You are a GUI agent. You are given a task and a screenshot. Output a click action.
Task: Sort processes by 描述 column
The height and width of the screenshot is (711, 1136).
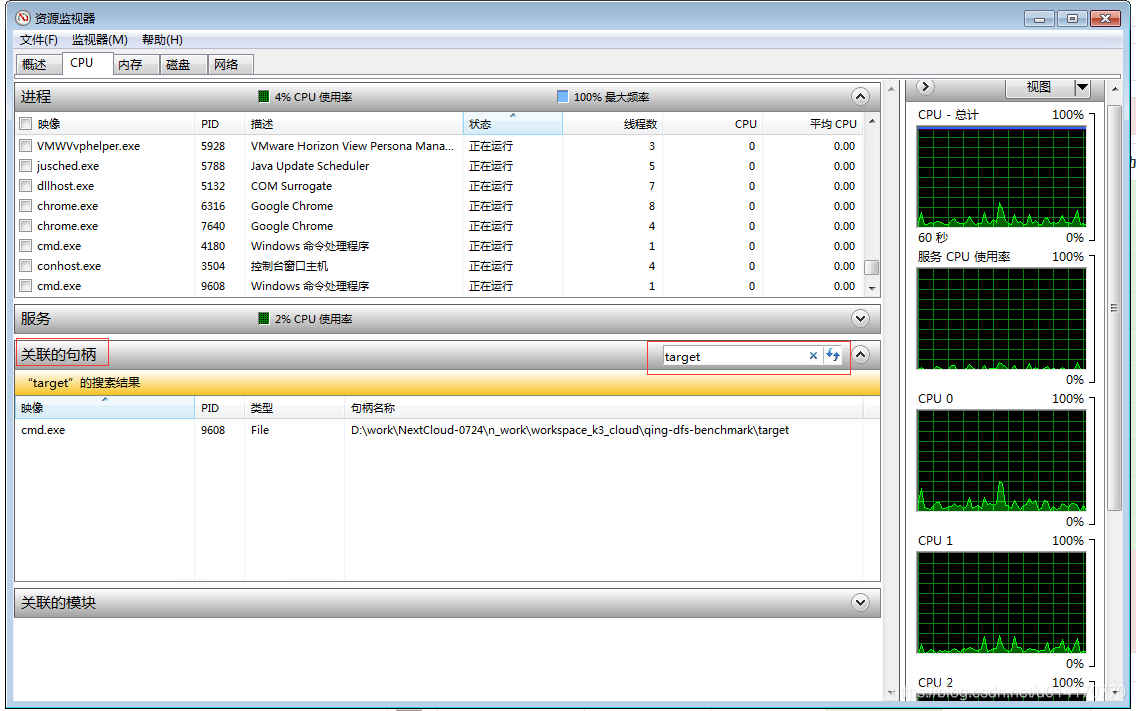354,124
